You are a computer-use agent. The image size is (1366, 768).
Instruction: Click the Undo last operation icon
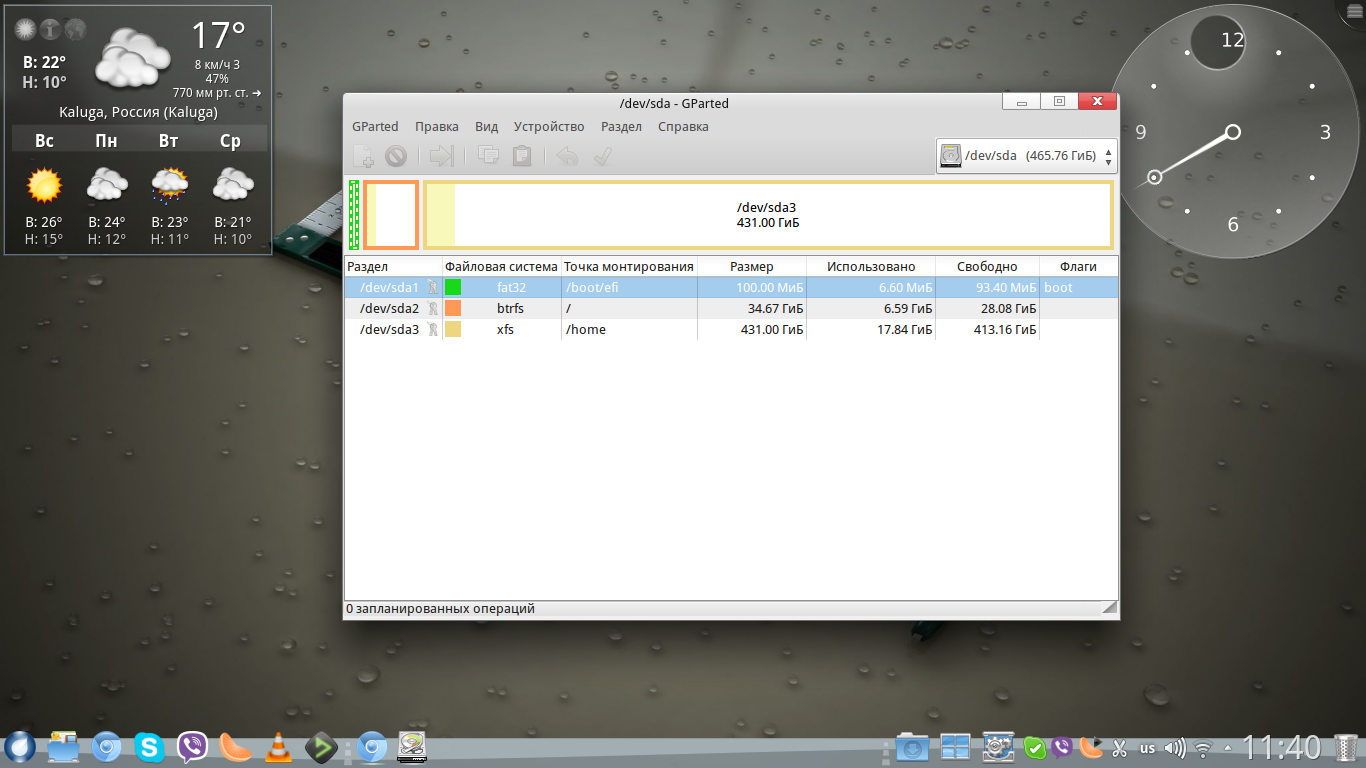click(567, 156)
